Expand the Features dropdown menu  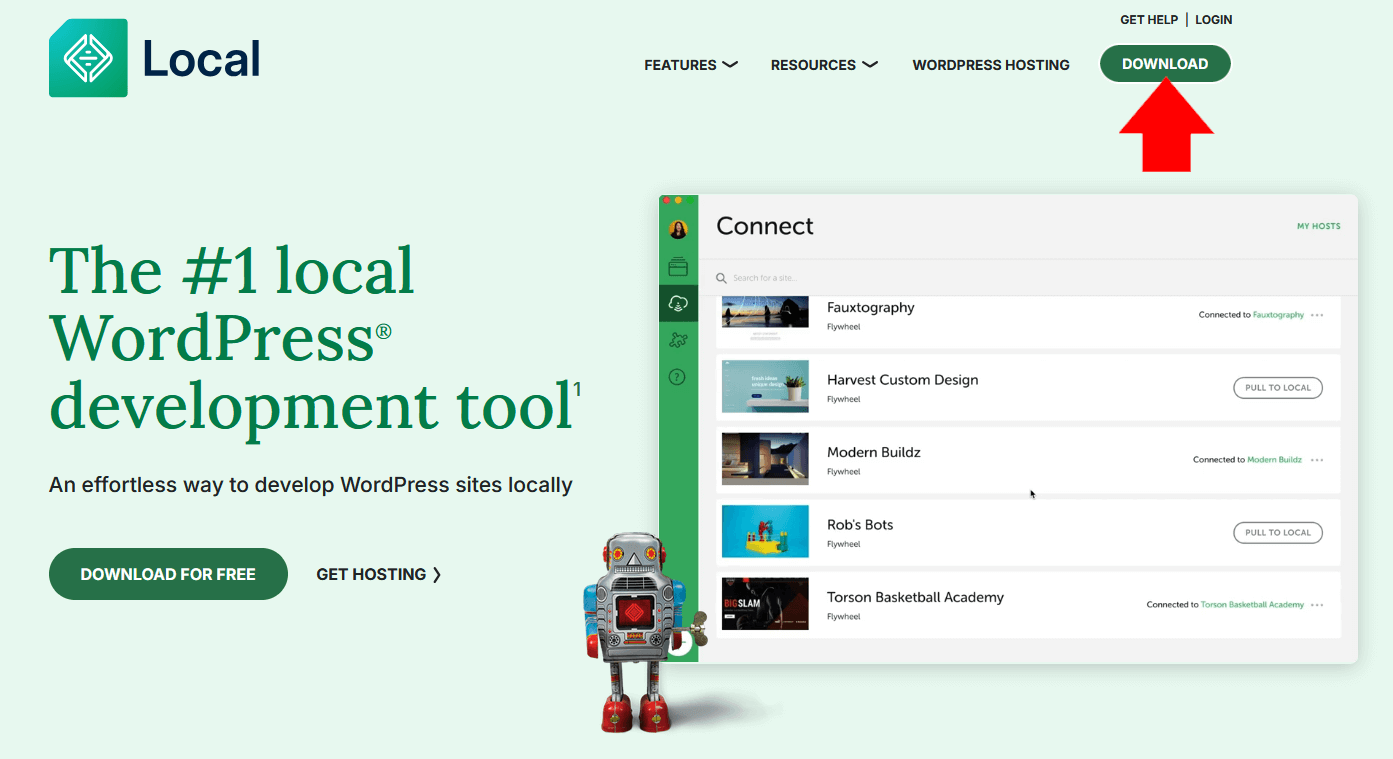pos(690,65)
